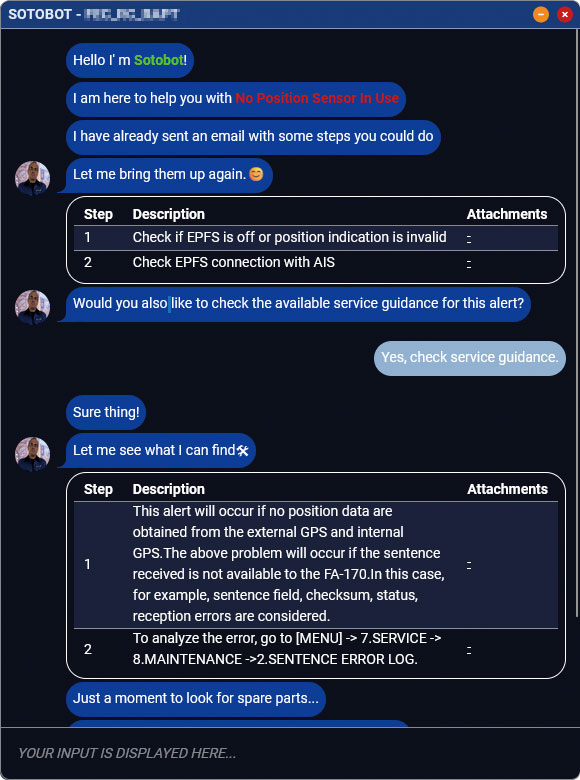This screenshot has width=580, height=780.
Task: Close the Sotobot chat window
Action: click(565, 14)
